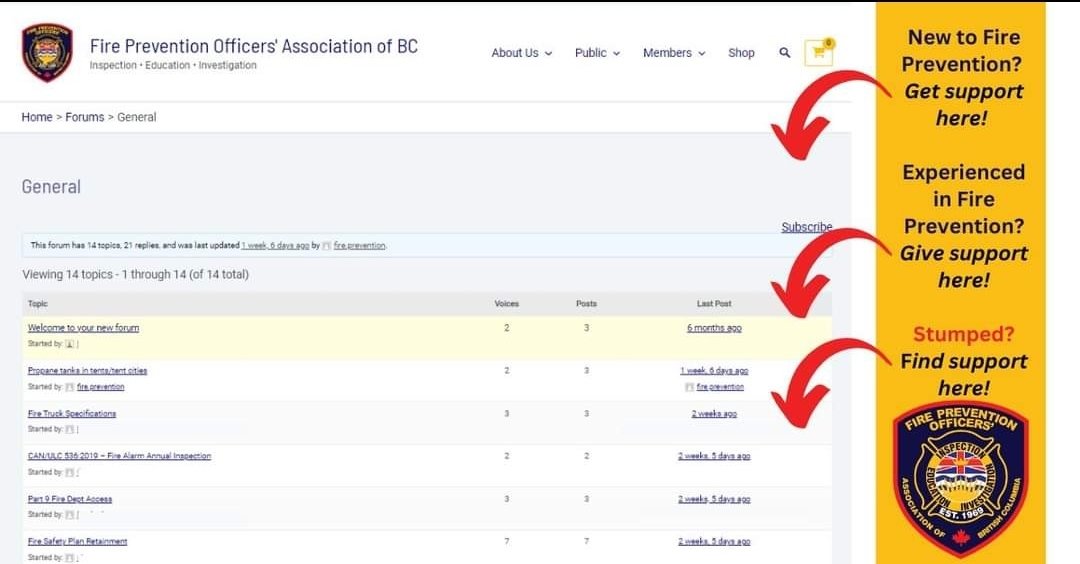
Task: Click starter avatar in Fire Safety Plan Retainment row
Action: (x=70, y=558)
